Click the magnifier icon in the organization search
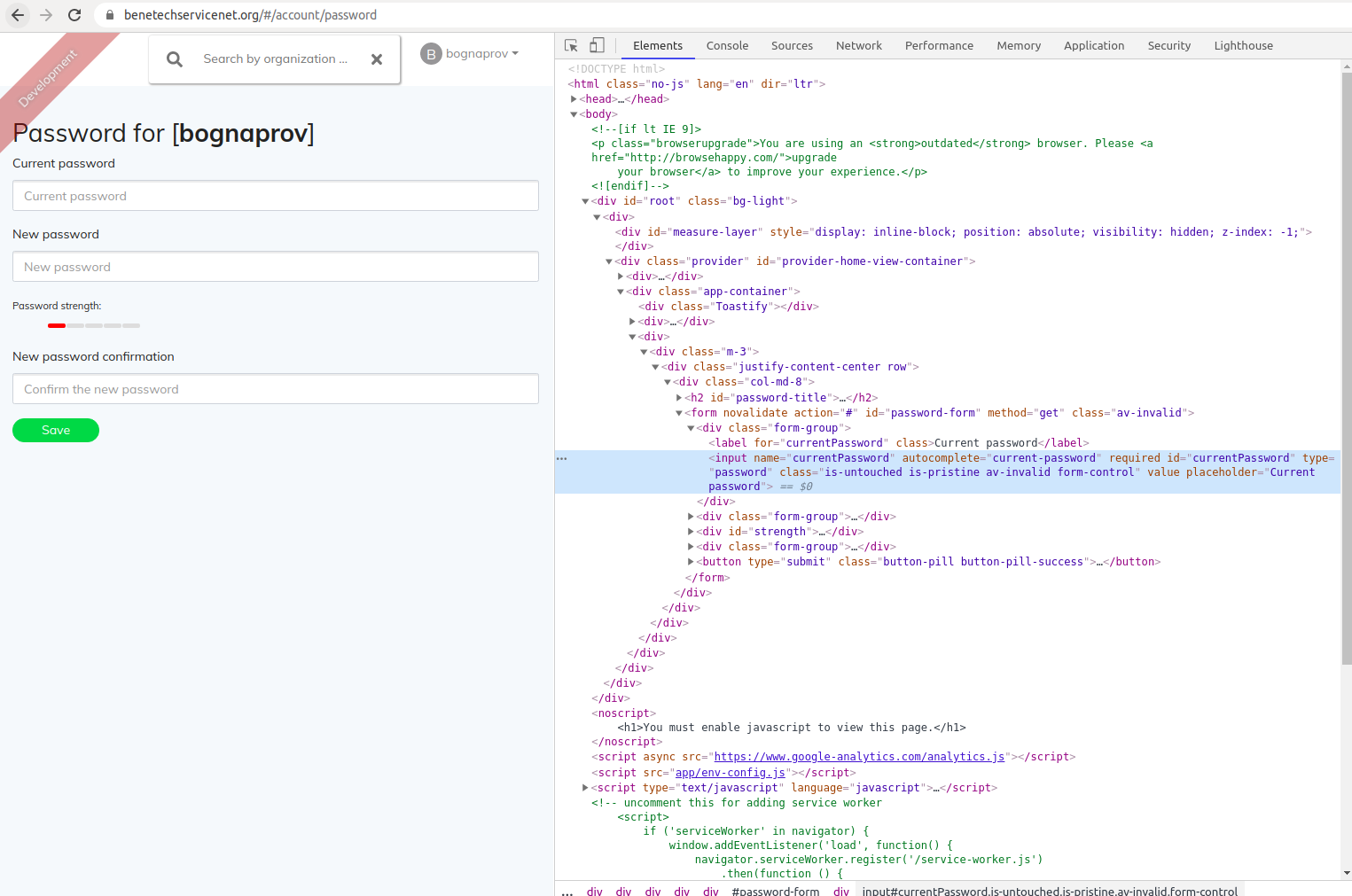This screenshot has width=1352, height=896. [x=174, y=58]
